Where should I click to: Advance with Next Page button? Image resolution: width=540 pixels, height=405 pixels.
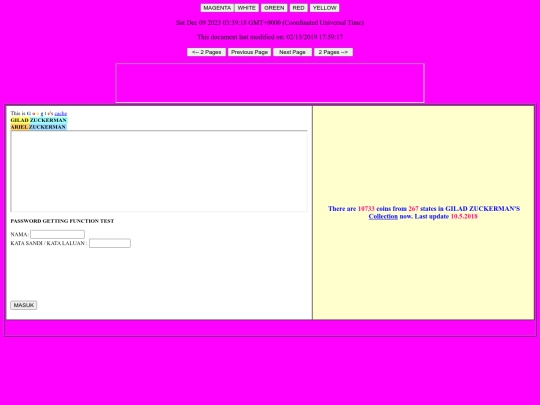(x=292, y=52)
